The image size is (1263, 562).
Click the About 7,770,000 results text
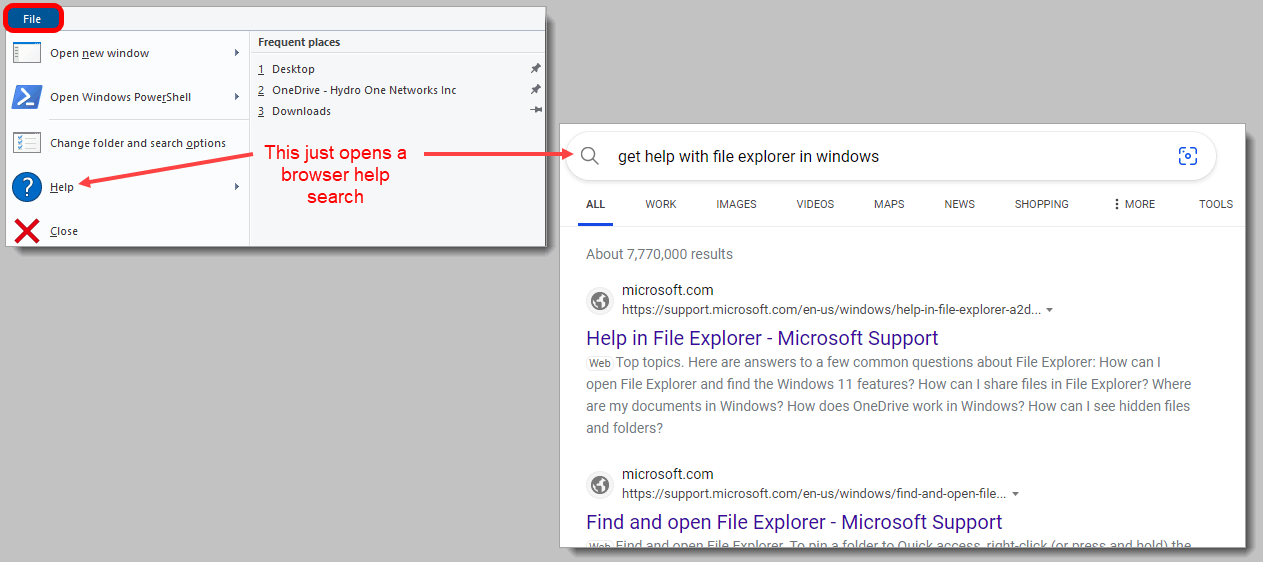(x=659, y=254)
